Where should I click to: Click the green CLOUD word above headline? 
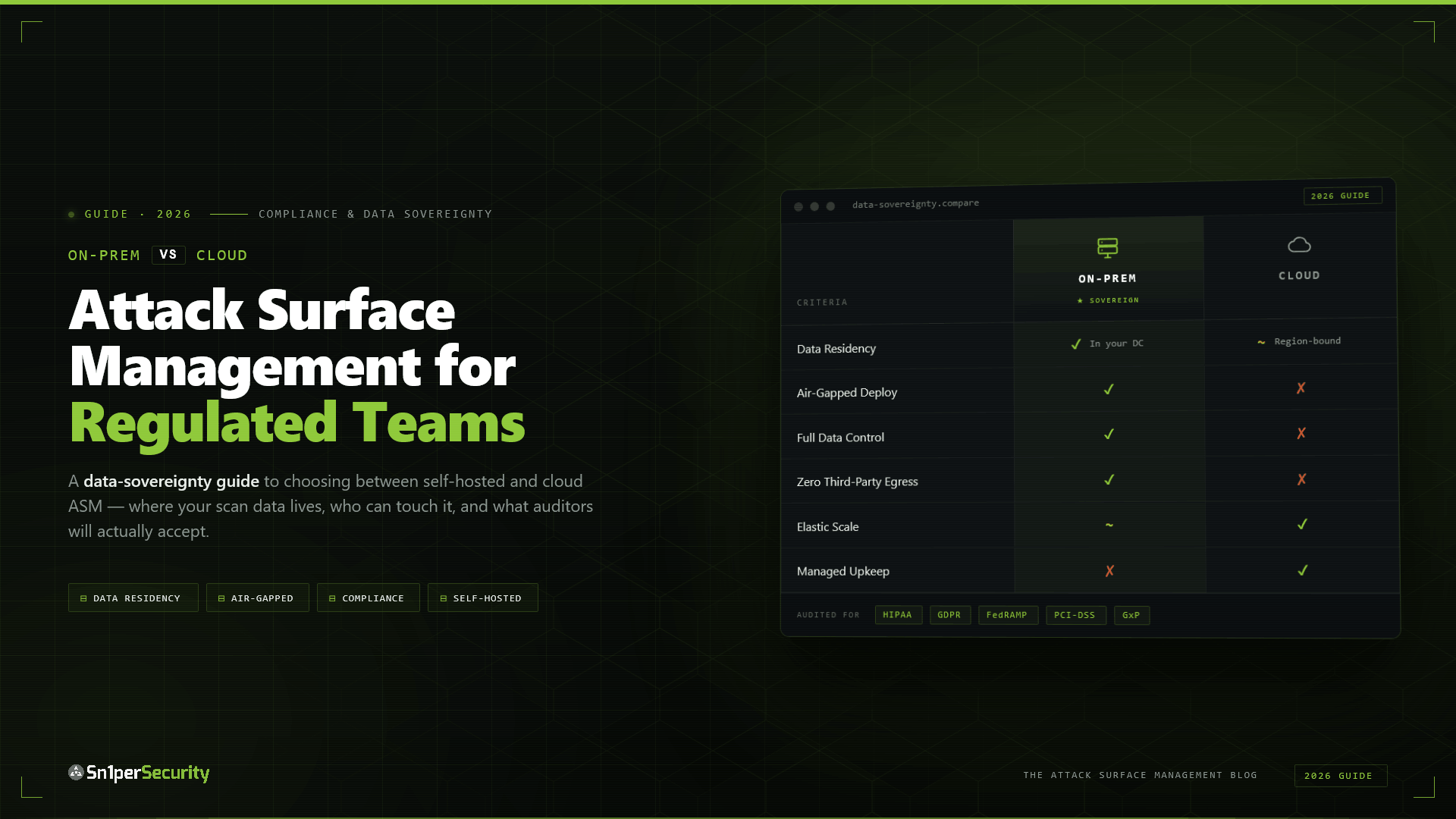pos(222,256)
